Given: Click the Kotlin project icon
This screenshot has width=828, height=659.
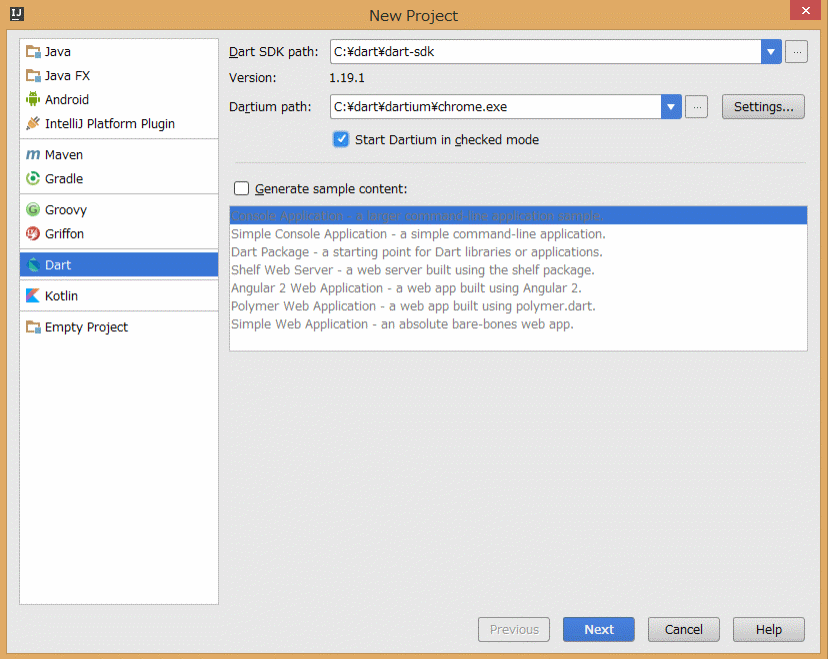Looking at the screenshot, I should point(33,296).
